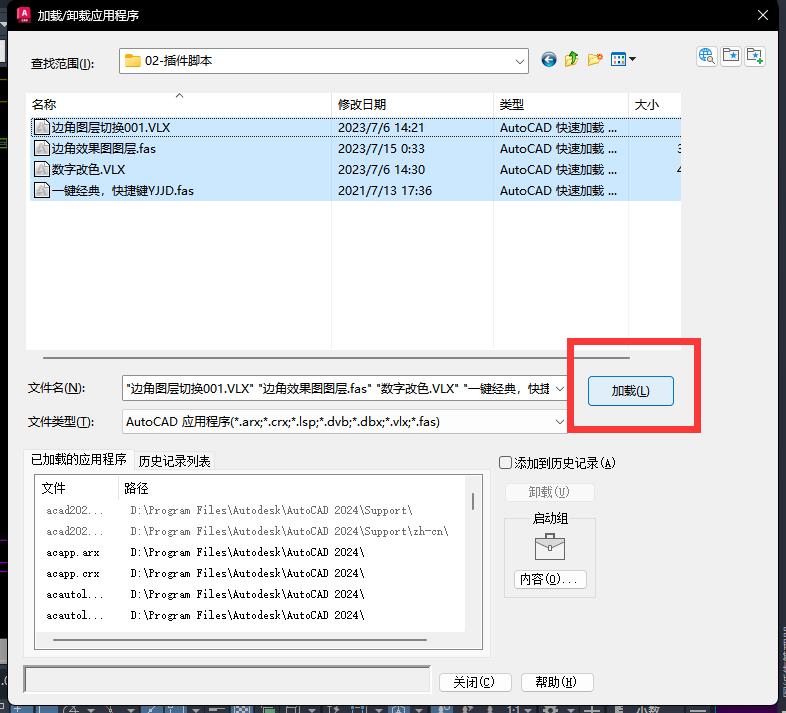Open the favorites folder icon

731,56
